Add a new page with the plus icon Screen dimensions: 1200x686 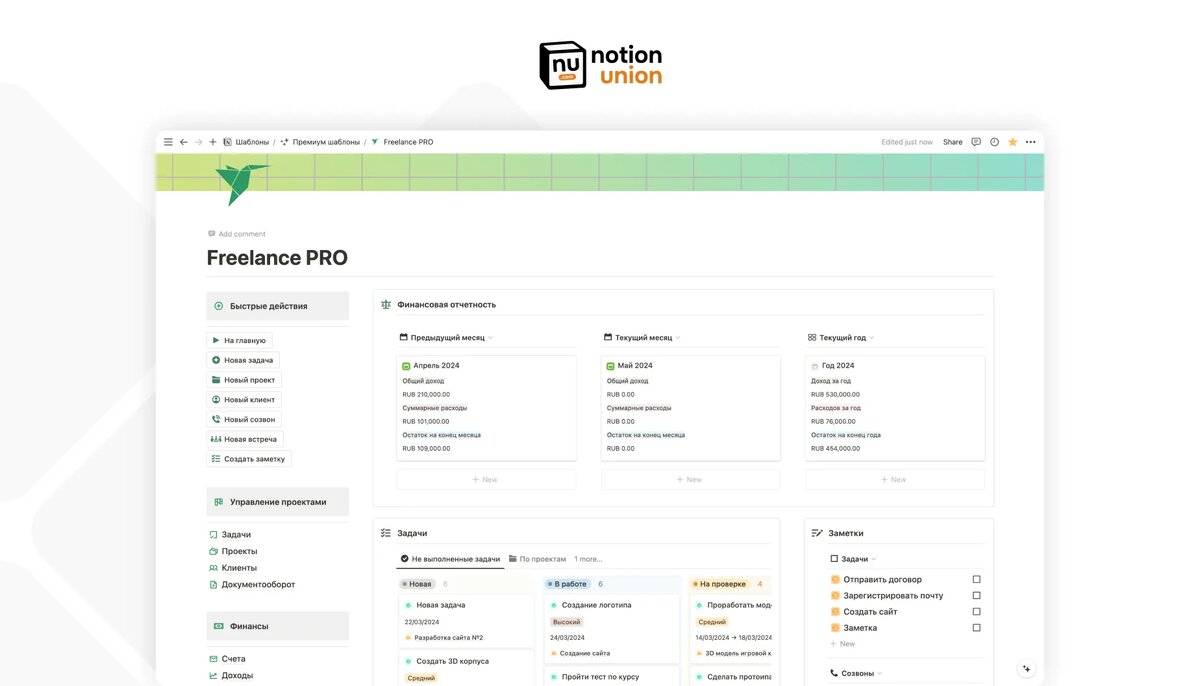pos(213,142)
